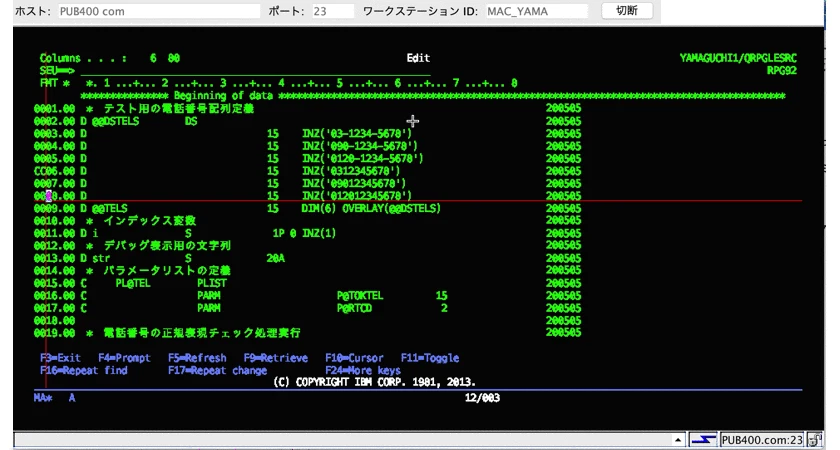Click the PUB400.com:23 status bar label
This screenshot has height=450, width=840.
pos(762,440)
